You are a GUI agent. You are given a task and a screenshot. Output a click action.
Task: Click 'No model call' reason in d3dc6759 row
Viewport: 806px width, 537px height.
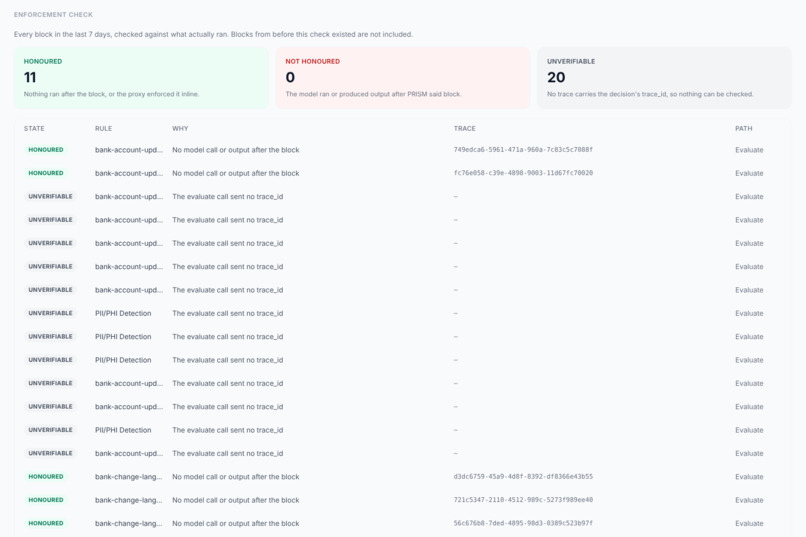(235, 477)
